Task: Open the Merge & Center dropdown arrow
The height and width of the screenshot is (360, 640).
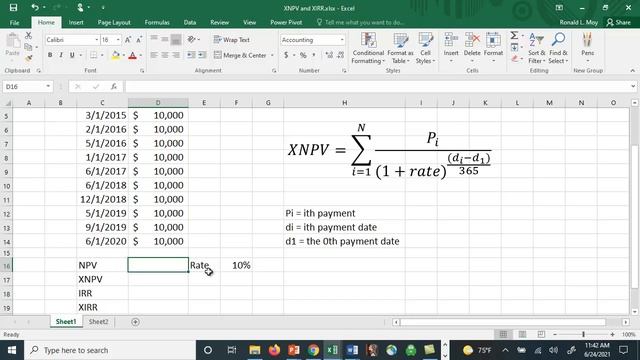Action: tap(272, 55)
